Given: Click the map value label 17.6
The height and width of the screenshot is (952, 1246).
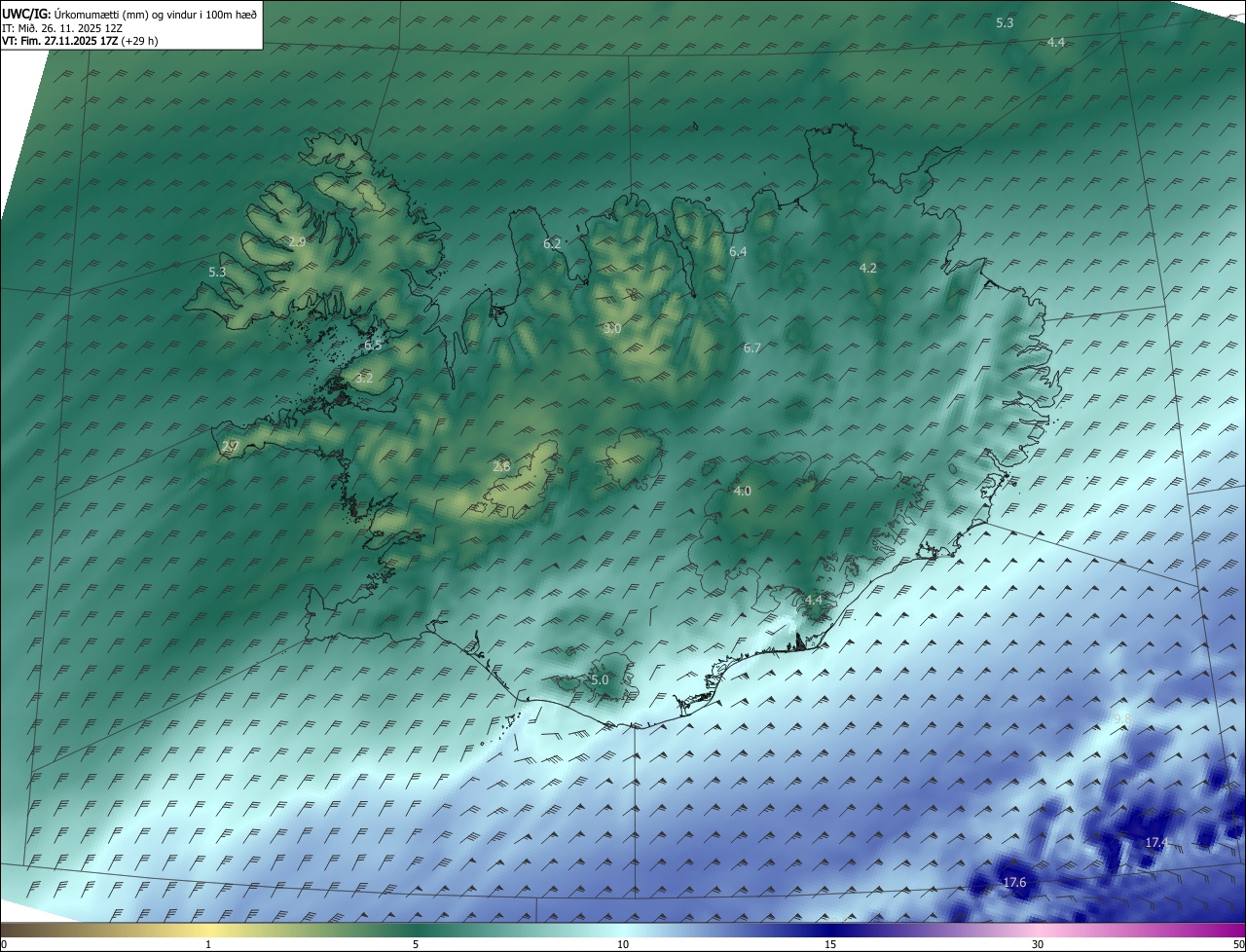Looking at the screenshot, I should (1013, 882).
